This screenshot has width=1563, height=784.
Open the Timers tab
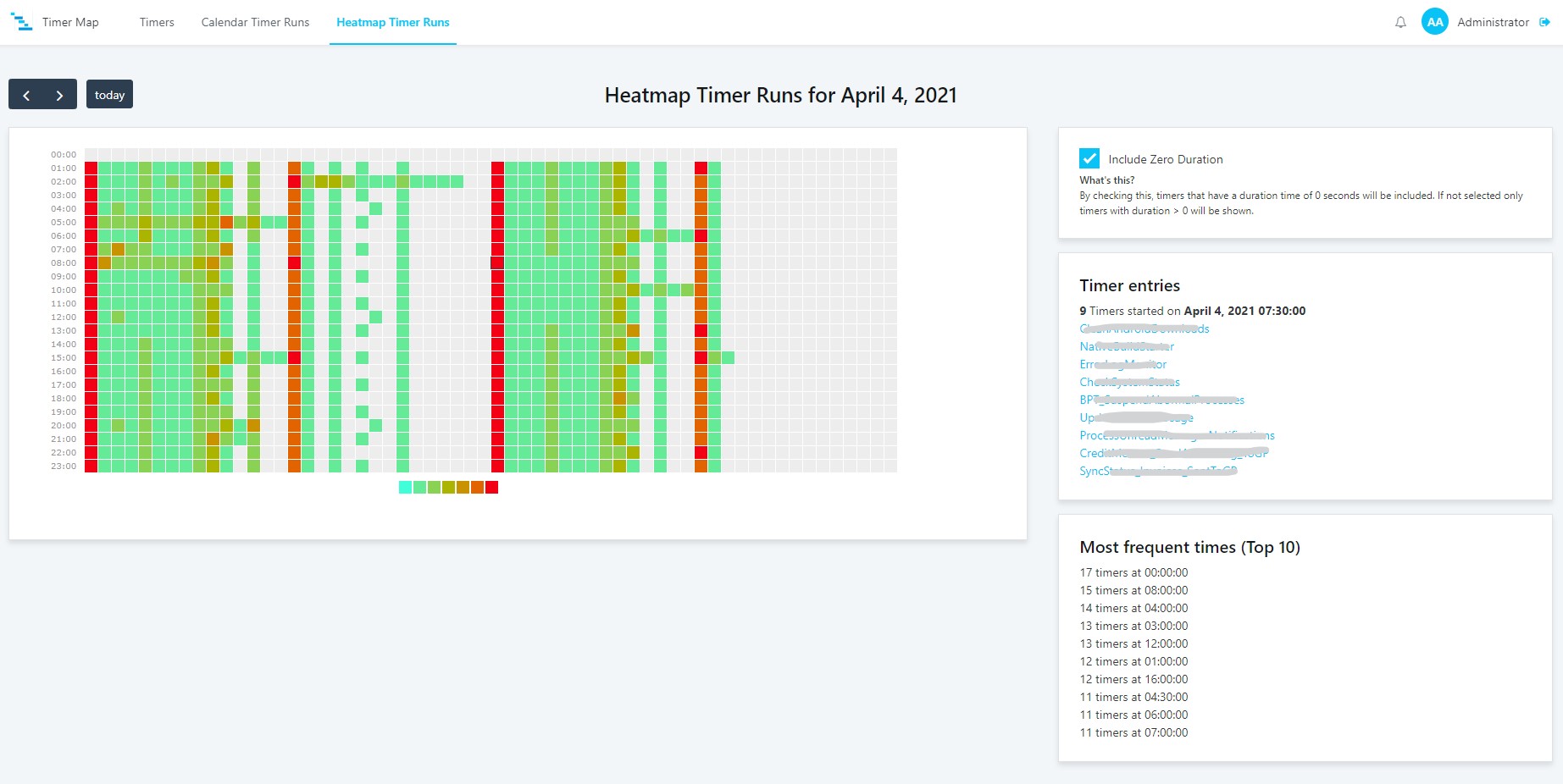pos(157,22)
